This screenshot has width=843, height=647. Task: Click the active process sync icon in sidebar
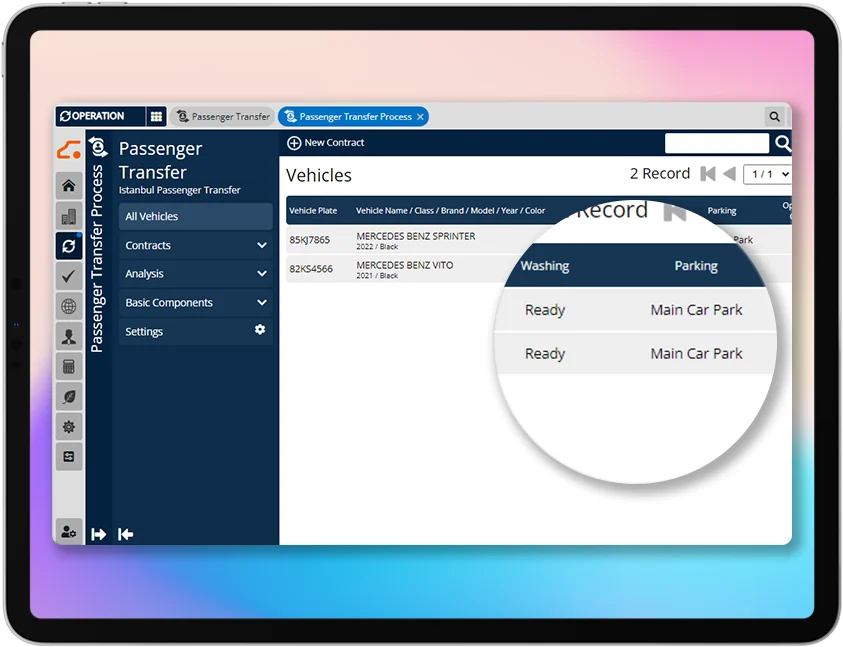pyautogui.click(x=68, y=247)
